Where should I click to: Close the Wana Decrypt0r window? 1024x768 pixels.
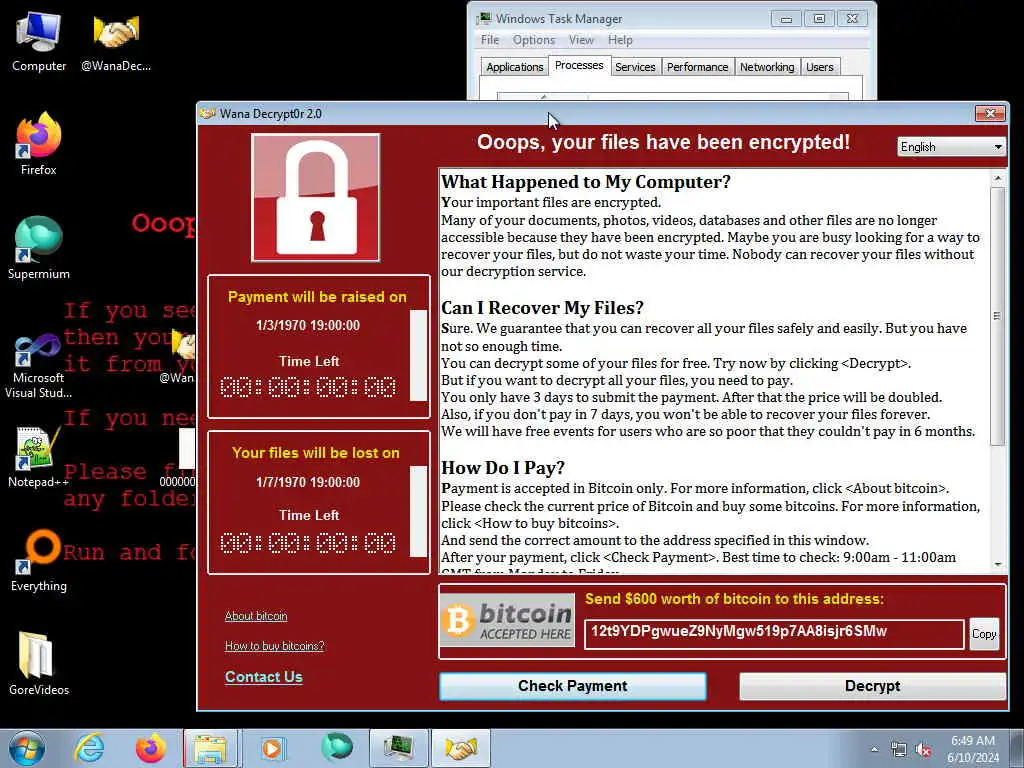tap(990, 114)
